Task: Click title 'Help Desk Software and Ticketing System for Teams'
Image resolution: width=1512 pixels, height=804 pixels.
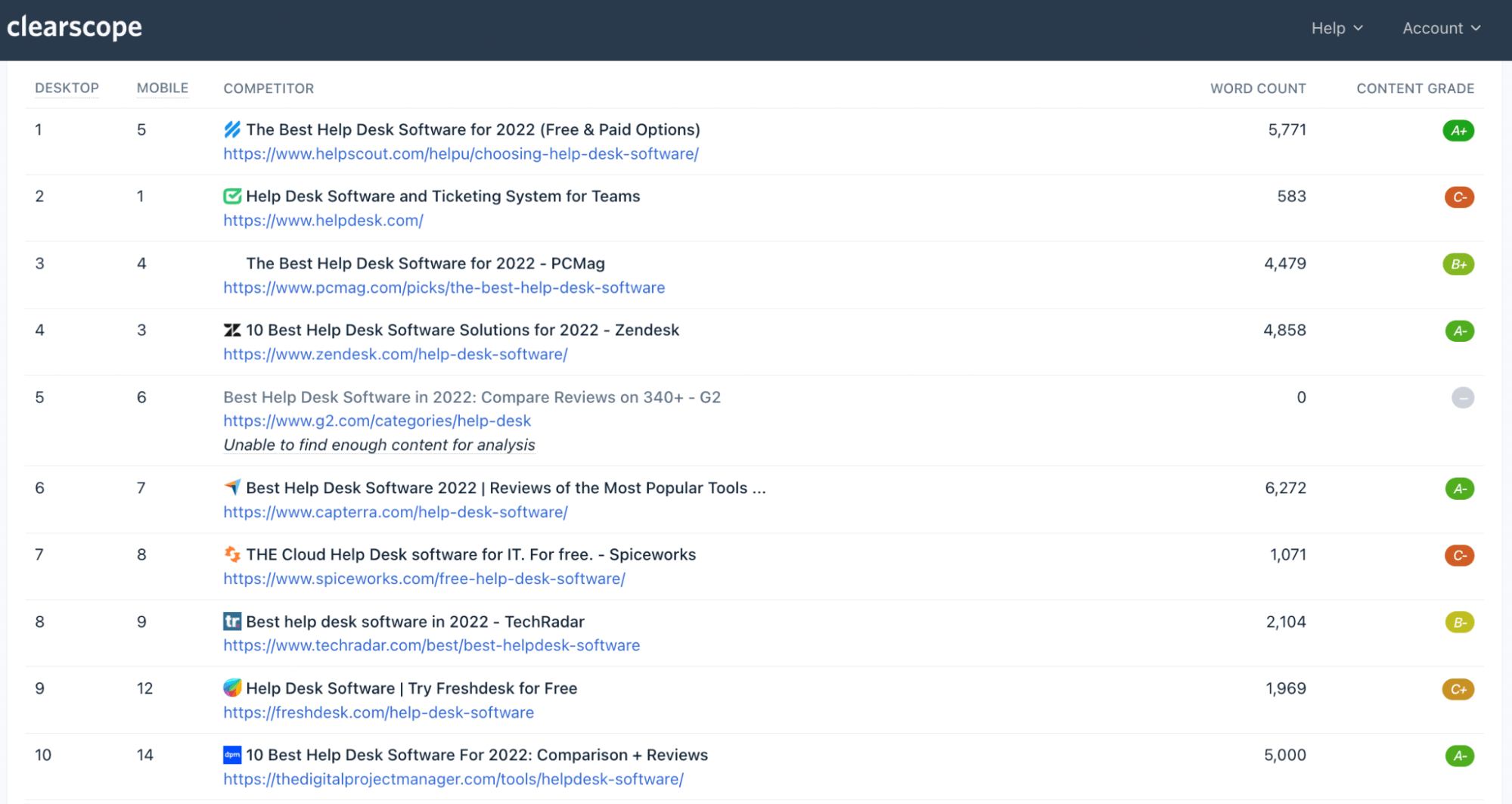Action: tap(442, 196)
